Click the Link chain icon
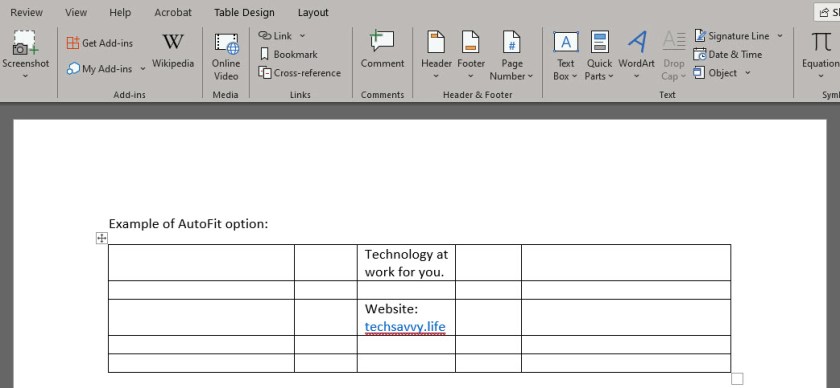 coord(265,35)
